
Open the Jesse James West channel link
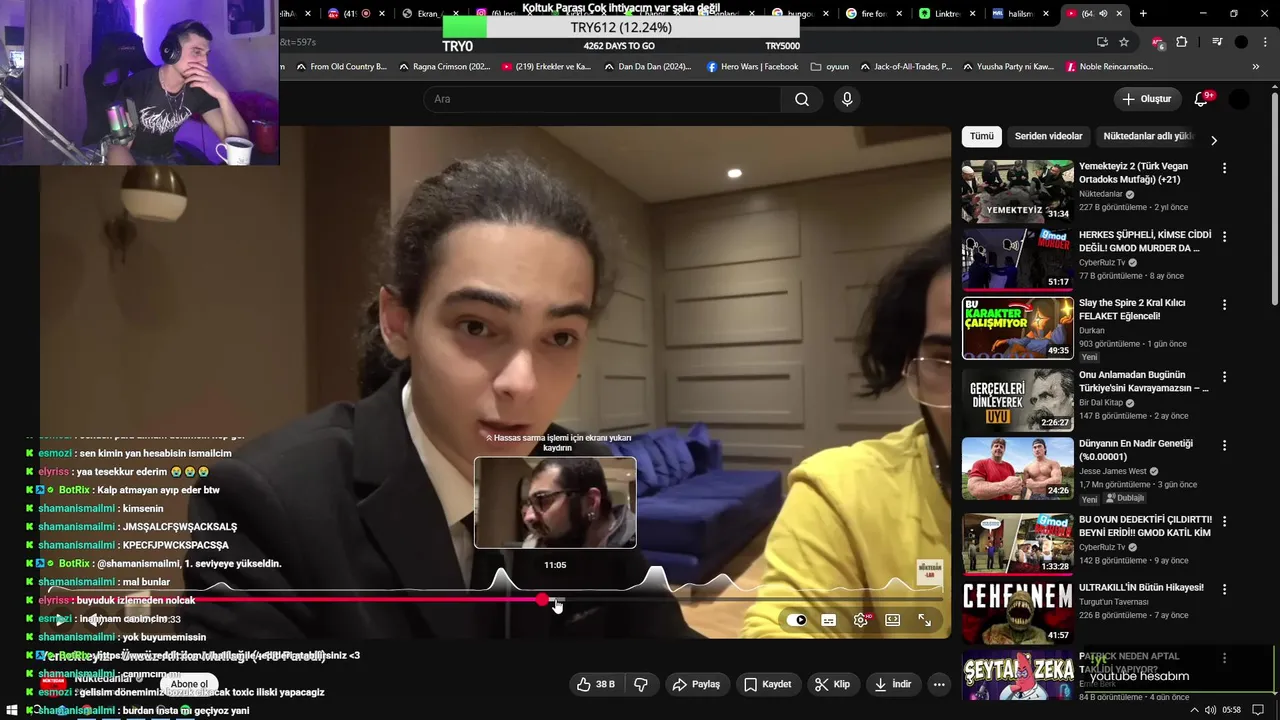[x=1114, y=471]
